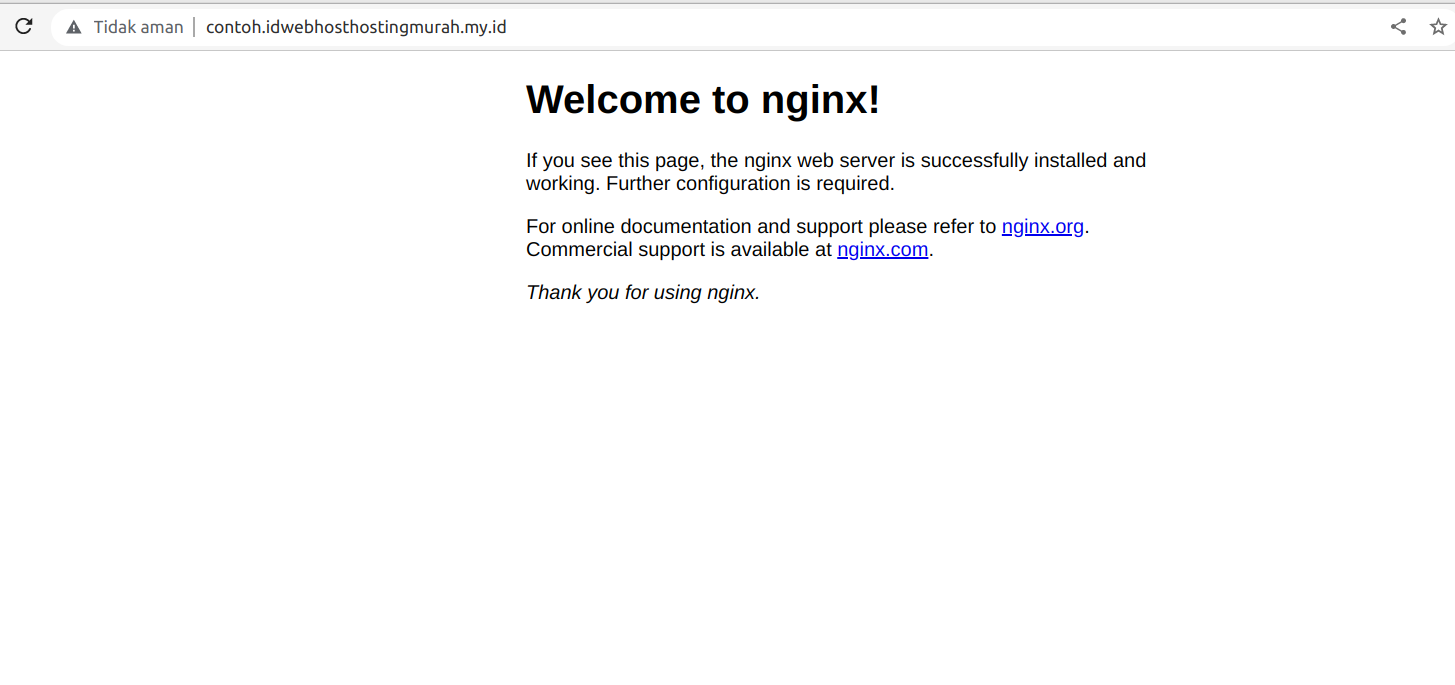Open the nginx.com commercial support link

click(x=883, y=250)
